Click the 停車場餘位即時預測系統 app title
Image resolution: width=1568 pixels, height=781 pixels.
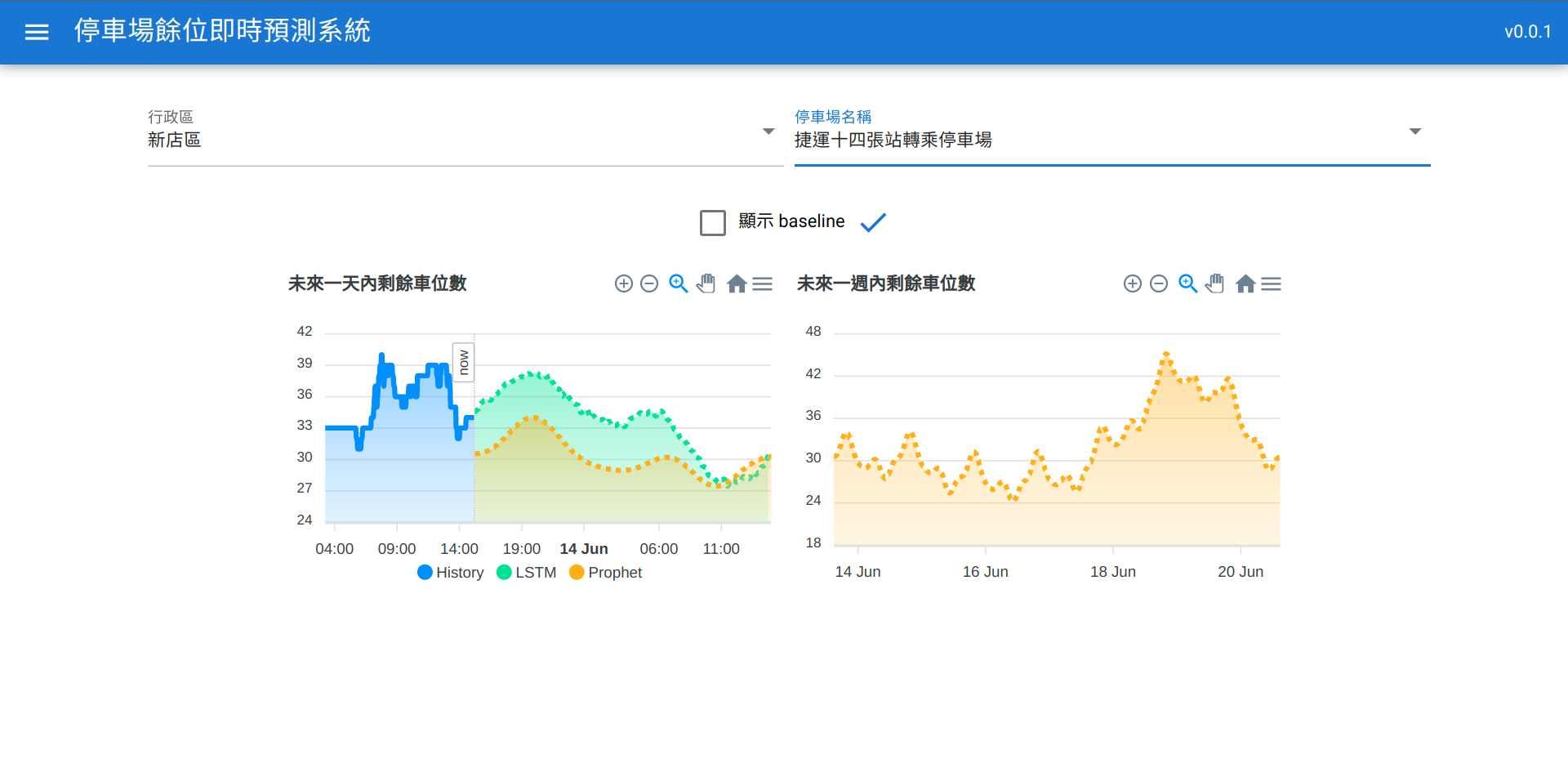click(222, 31)
